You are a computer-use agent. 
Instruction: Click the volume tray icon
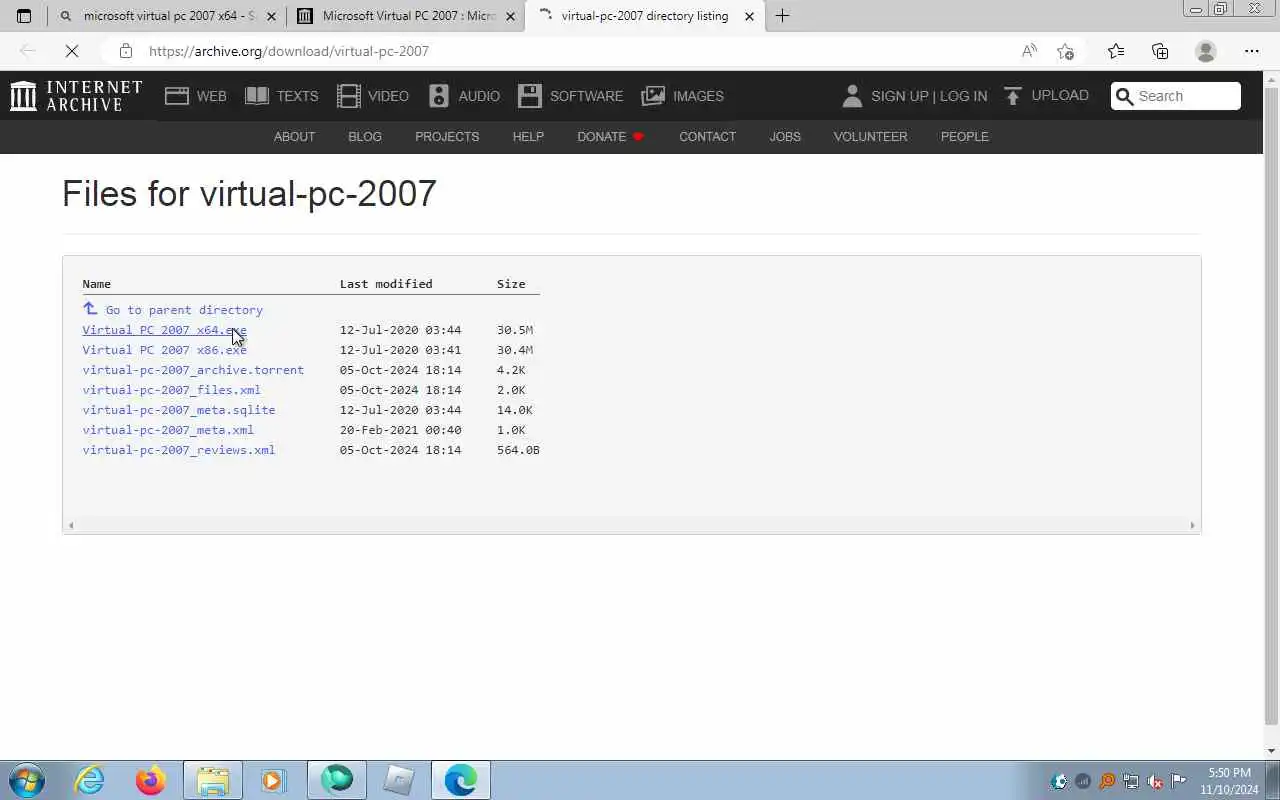tap(1155, 781)
